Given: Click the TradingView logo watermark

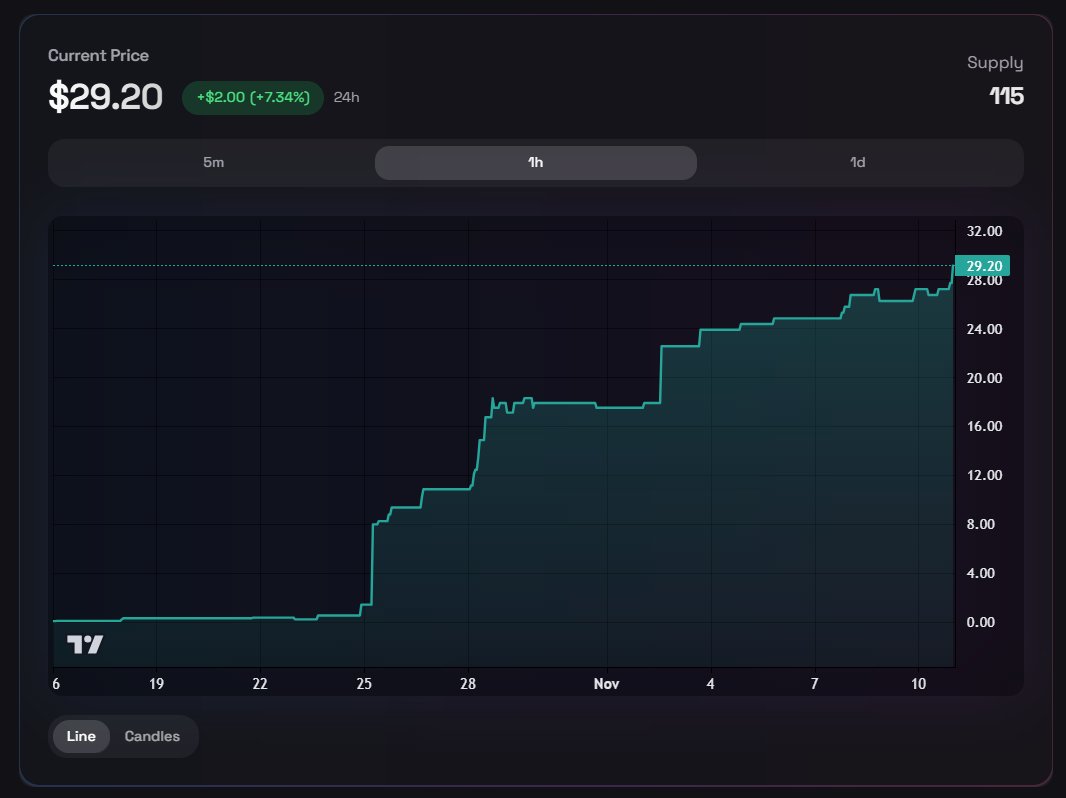Looking at the screenshot, I should coord(85,643).
